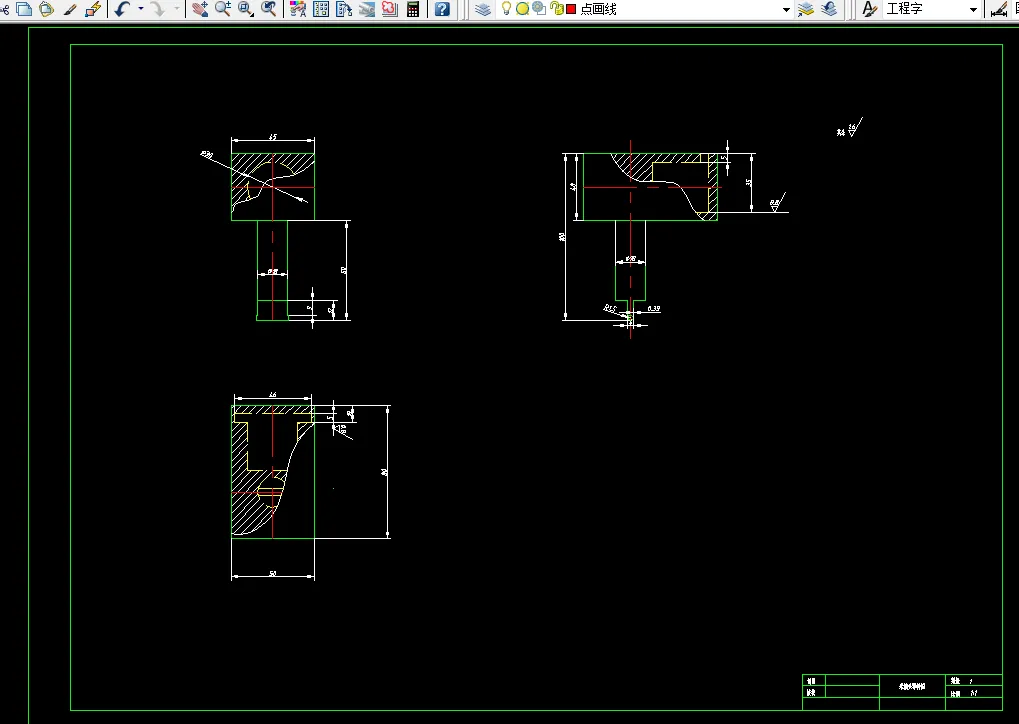Toggle the layer freeze sun icon
This screenshot has height=724, width=1019.
[522, 9]
